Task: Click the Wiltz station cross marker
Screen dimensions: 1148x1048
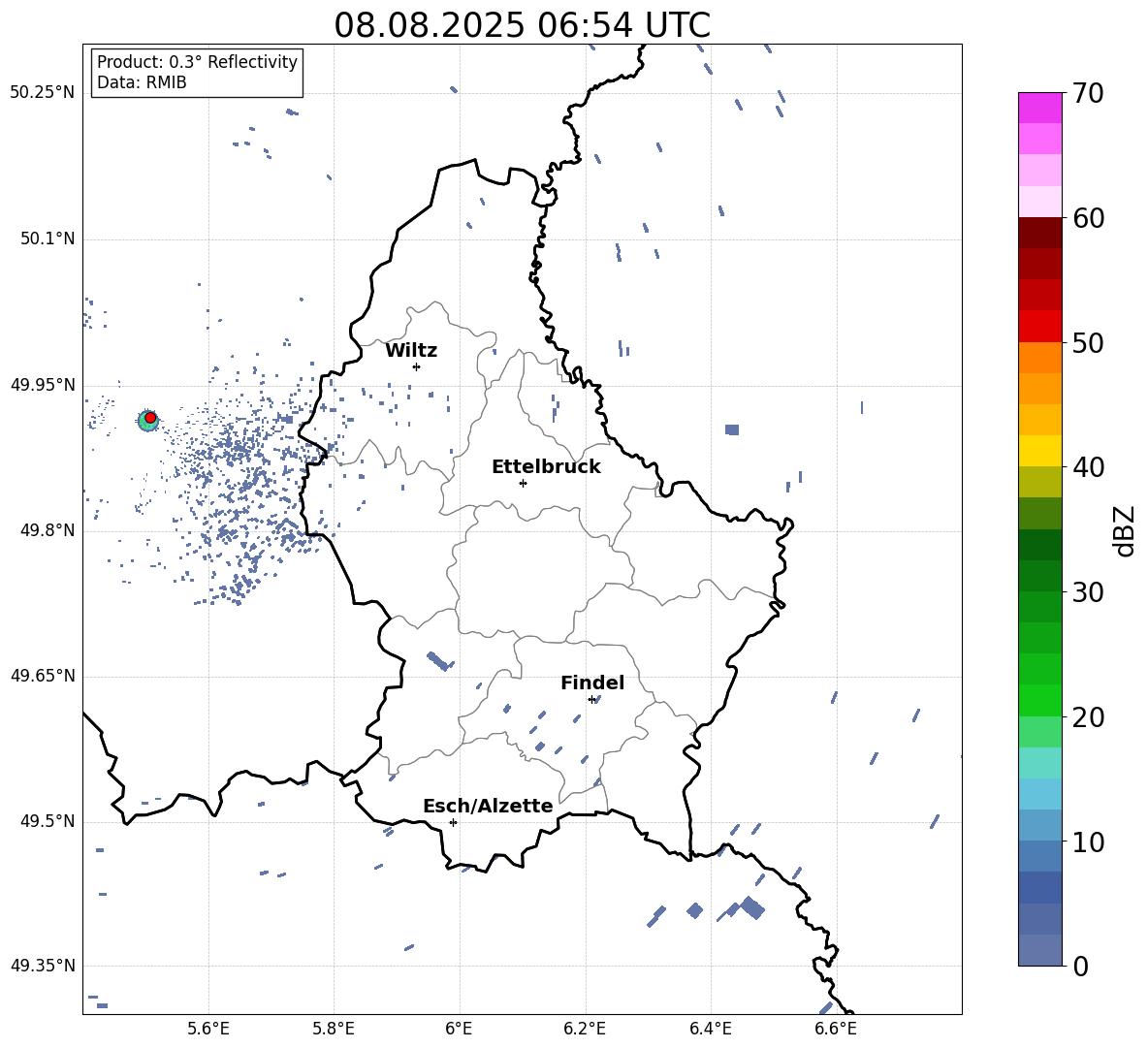Action: point(417,366)
